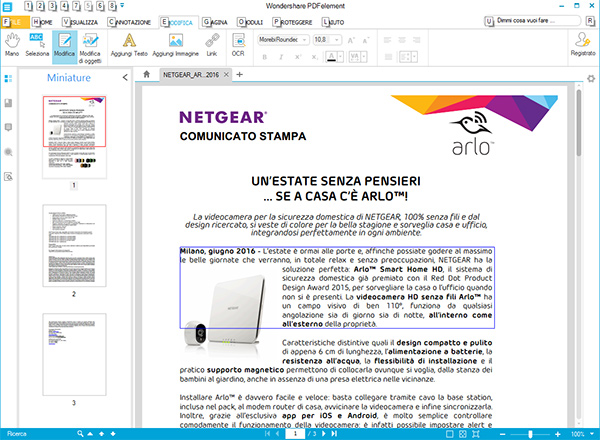Open the Registrato account icon

pyautogui.click(x=583, y=44)
